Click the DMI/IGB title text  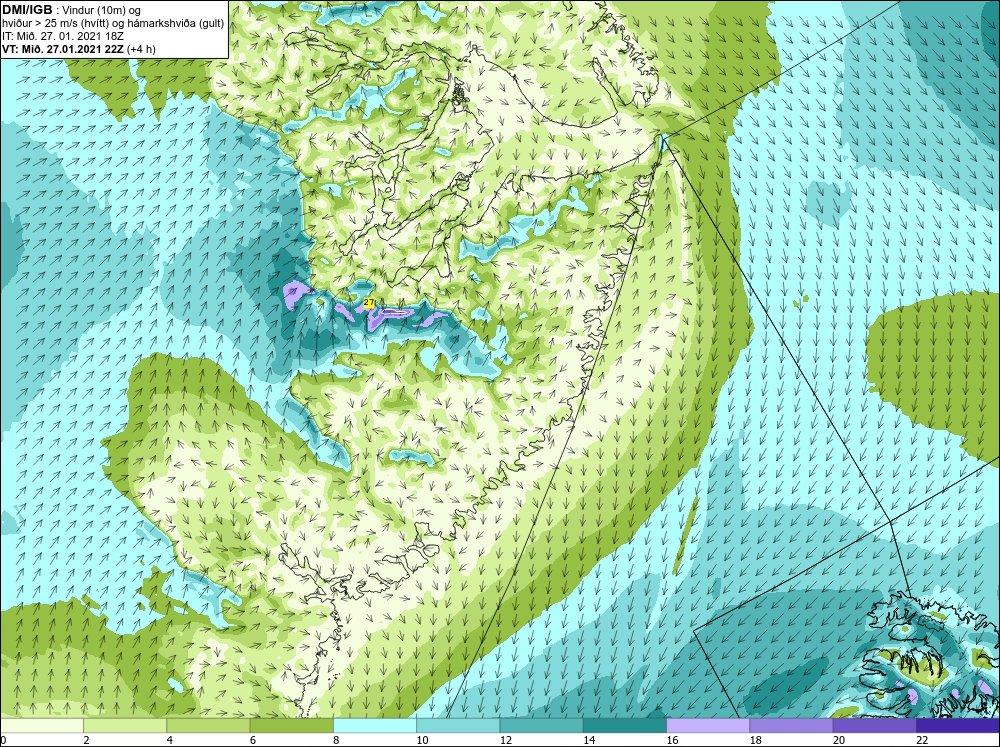pos(27,10)
